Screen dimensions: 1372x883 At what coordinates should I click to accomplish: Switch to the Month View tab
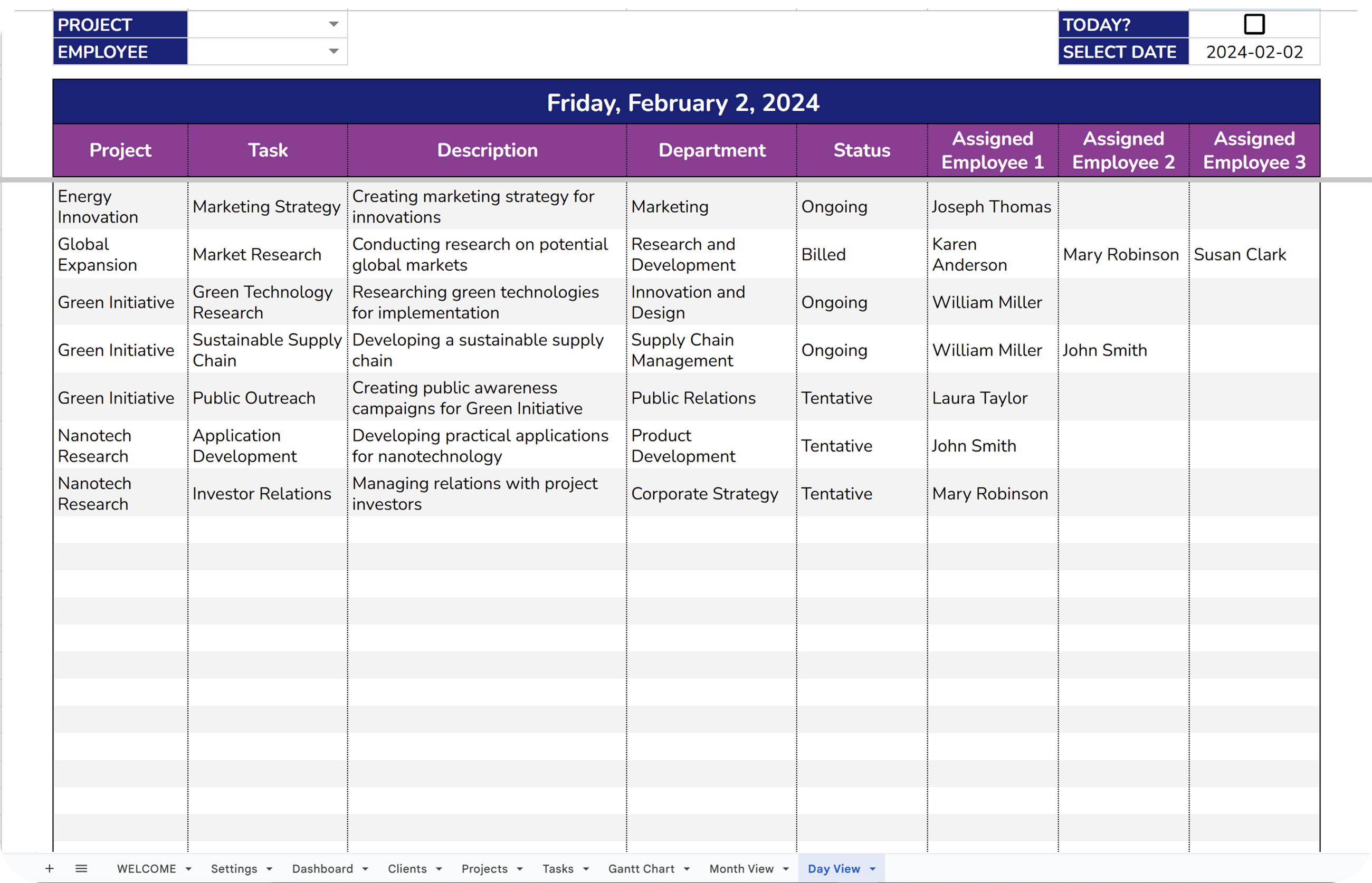pyautogui.click(x=741, y=869)
